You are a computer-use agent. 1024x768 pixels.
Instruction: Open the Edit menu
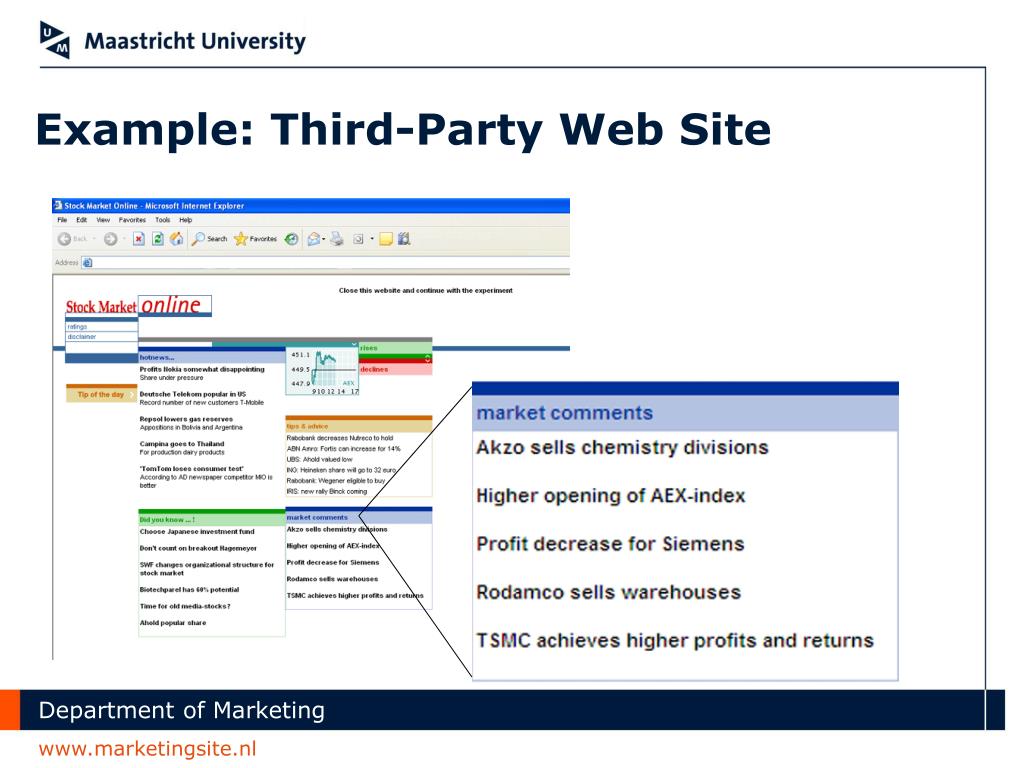tap(82, 220)
